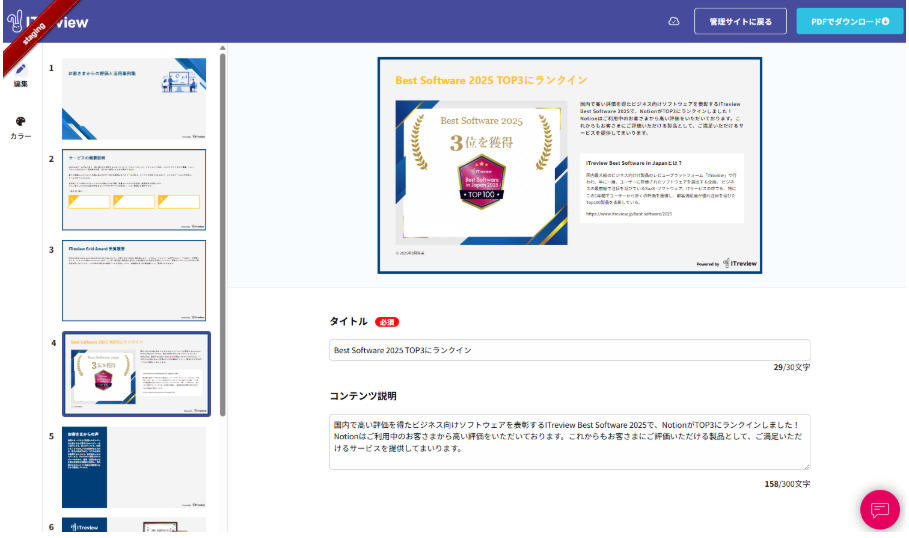Select slide 2 サービスの概要説明 thumbnail

pos(134,190)
